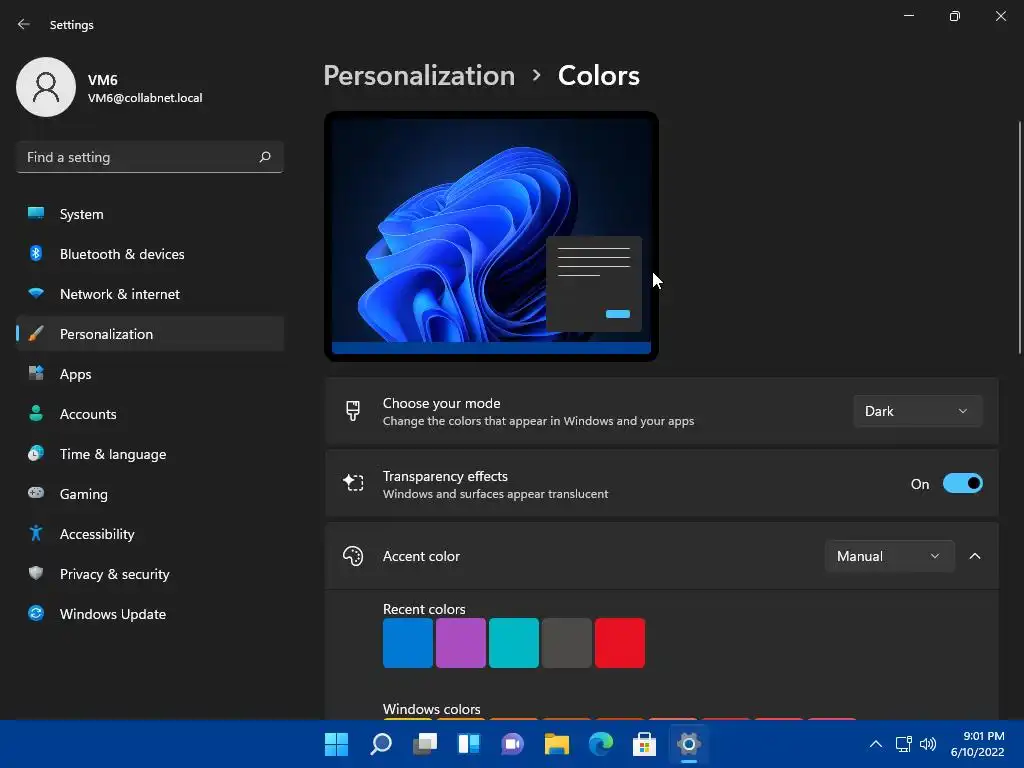
Task: Open Accessibility settings category
Action: [150, 534]
